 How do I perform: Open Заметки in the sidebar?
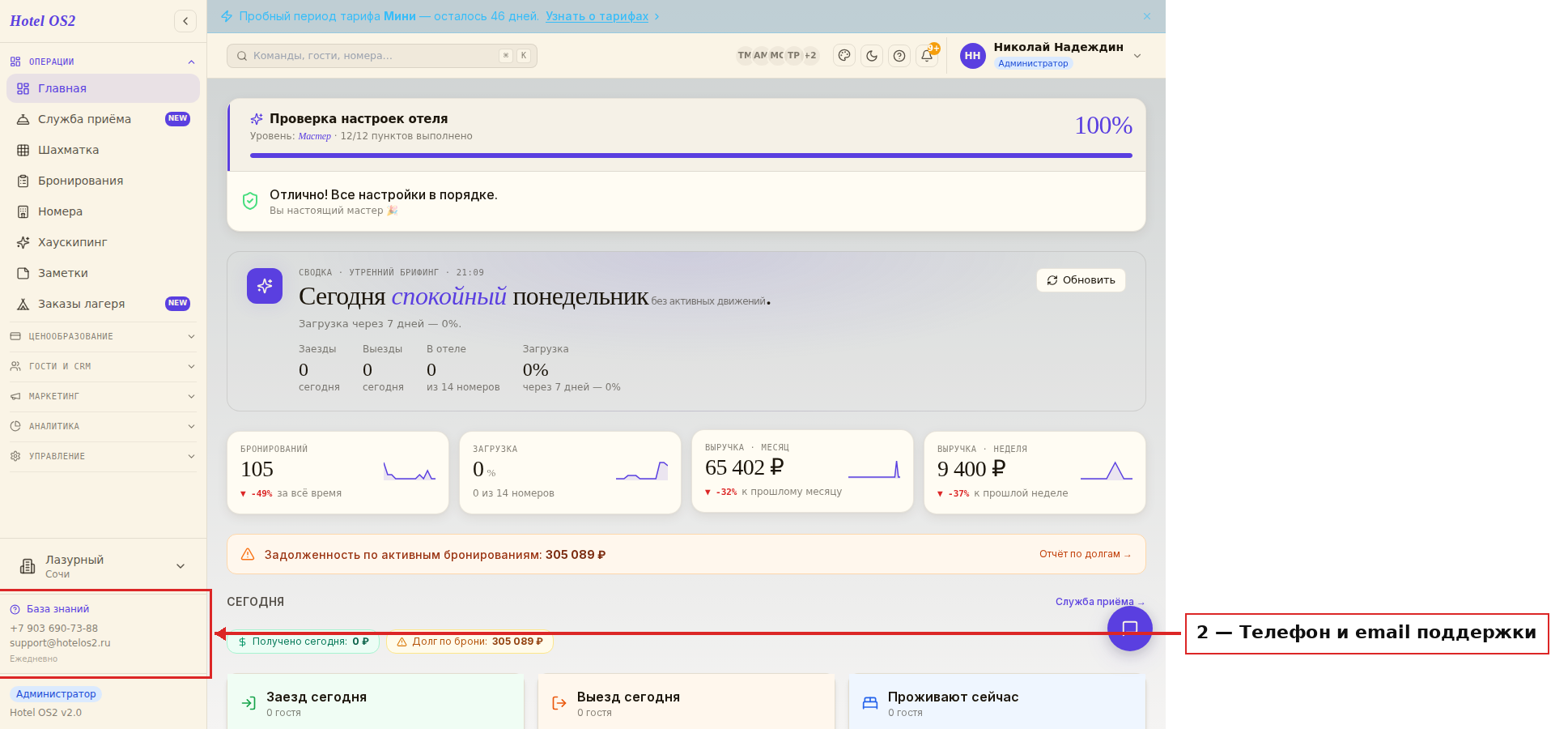(103, 273)
